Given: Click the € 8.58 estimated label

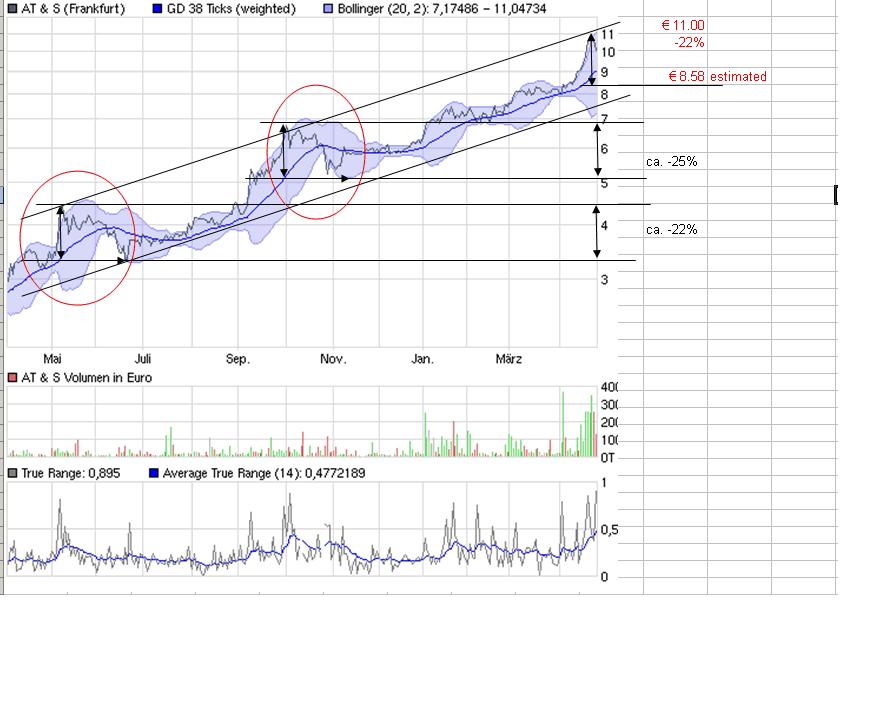Looking at the screenshot, I should point(717,77).
